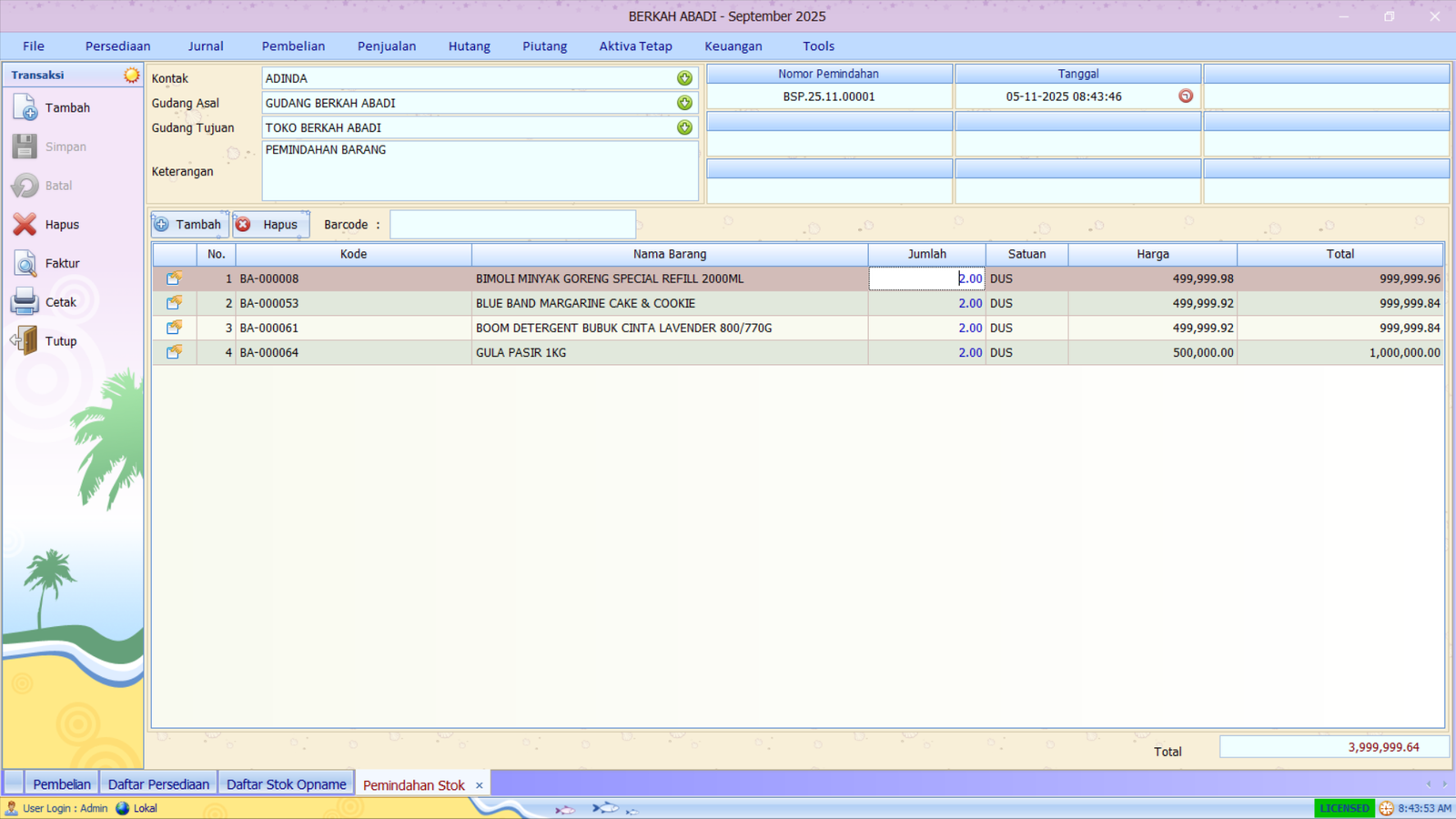Switch to Daftar Stok Opname tab

pos(286,784)
